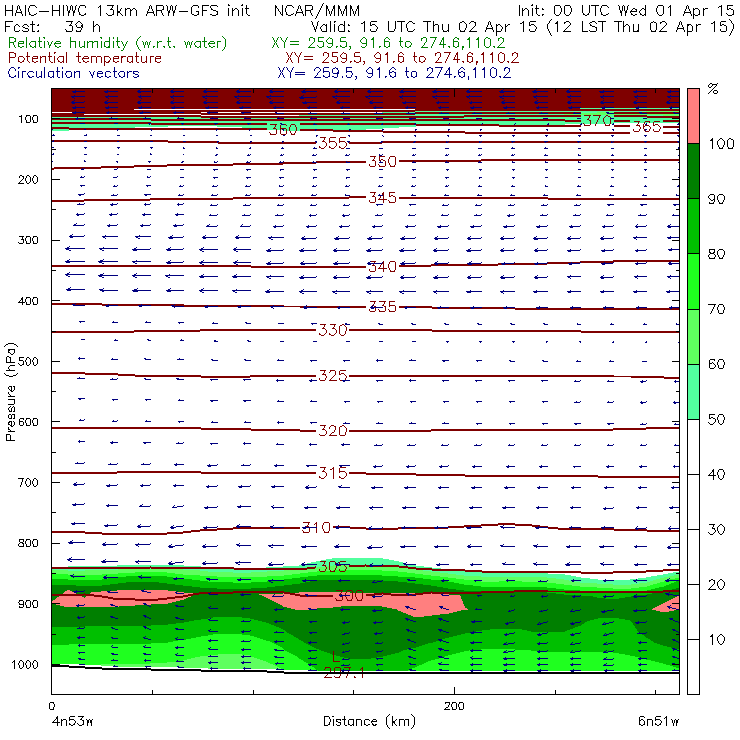Click the 70-80% bright green colorbar swatch
Image resolution: width=740 pixels, height=740 pixels.
pyautogui.click(x=693, y=281)
